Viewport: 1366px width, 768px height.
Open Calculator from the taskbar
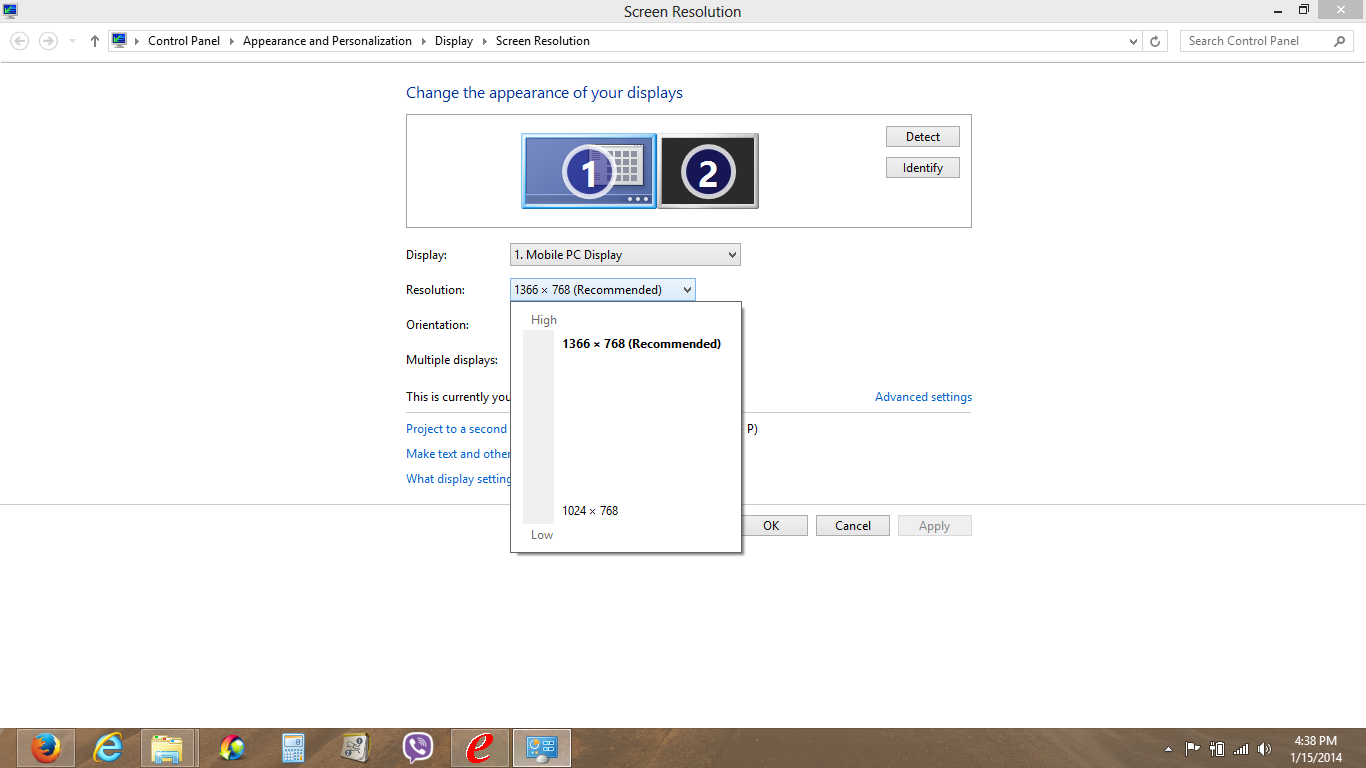click(x=293, y=748)
